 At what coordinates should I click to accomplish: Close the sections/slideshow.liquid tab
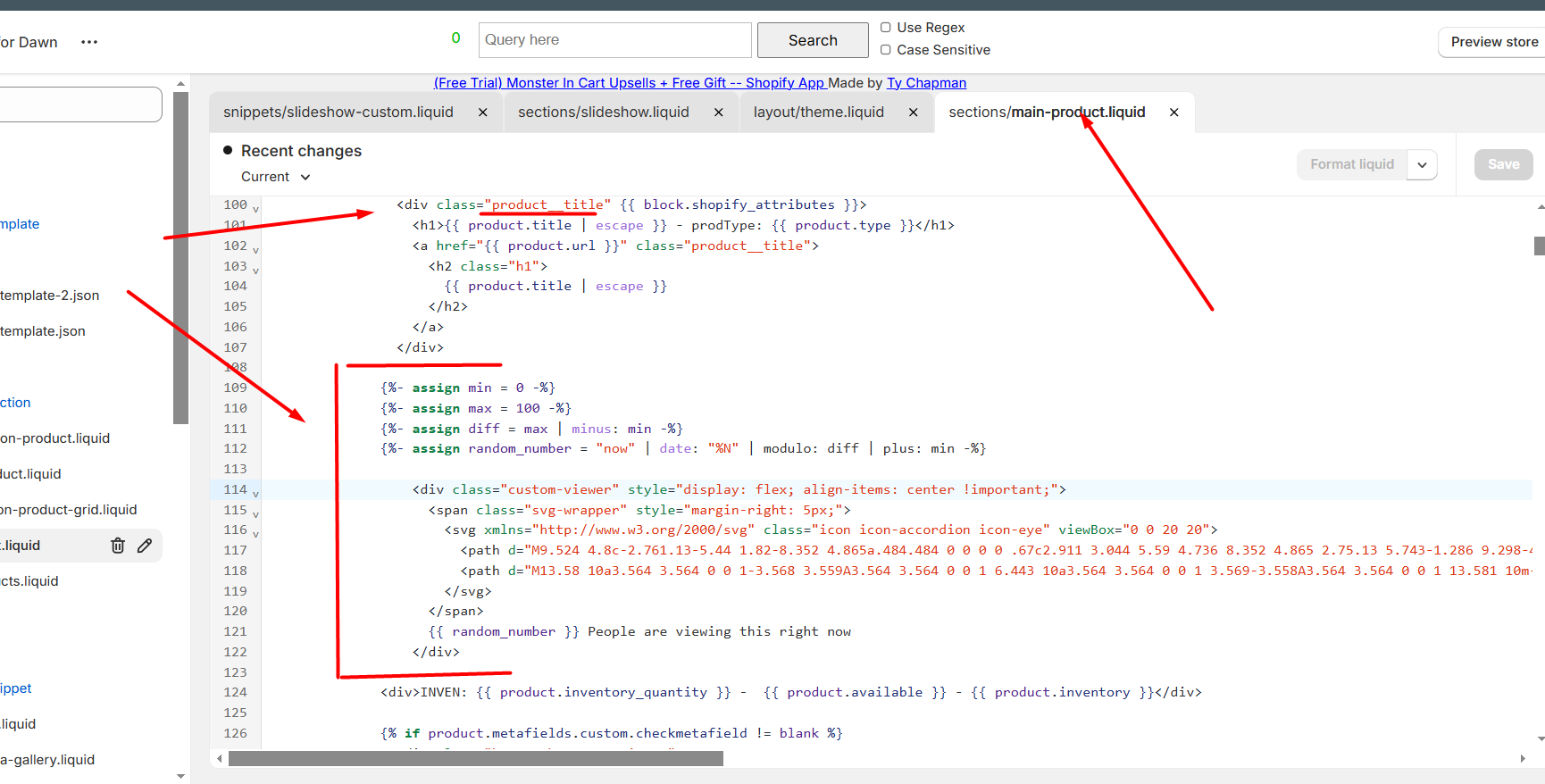(719, 113)
